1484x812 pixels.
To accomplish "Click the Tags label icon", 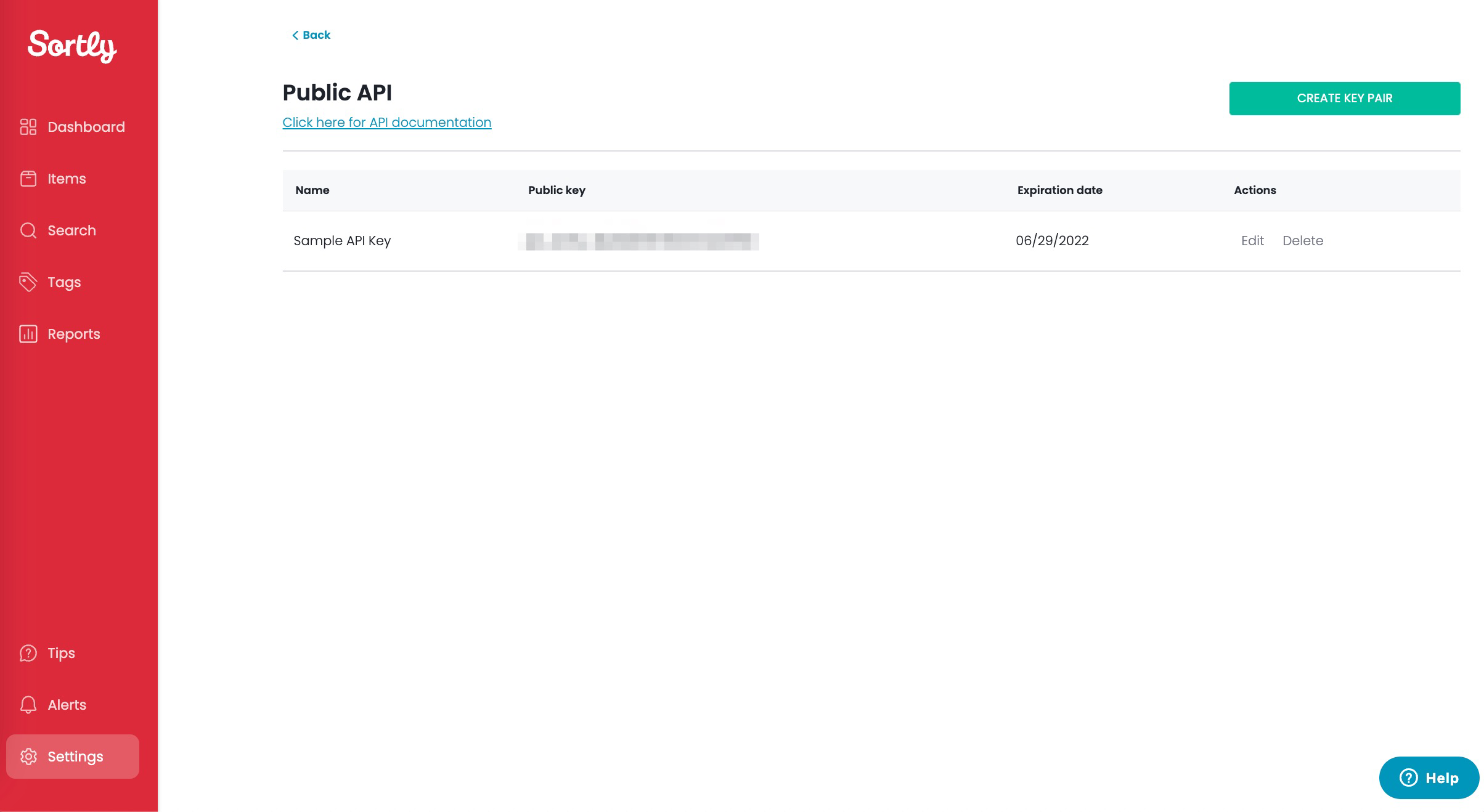I will pyautogui.click(x=29, y=282).
